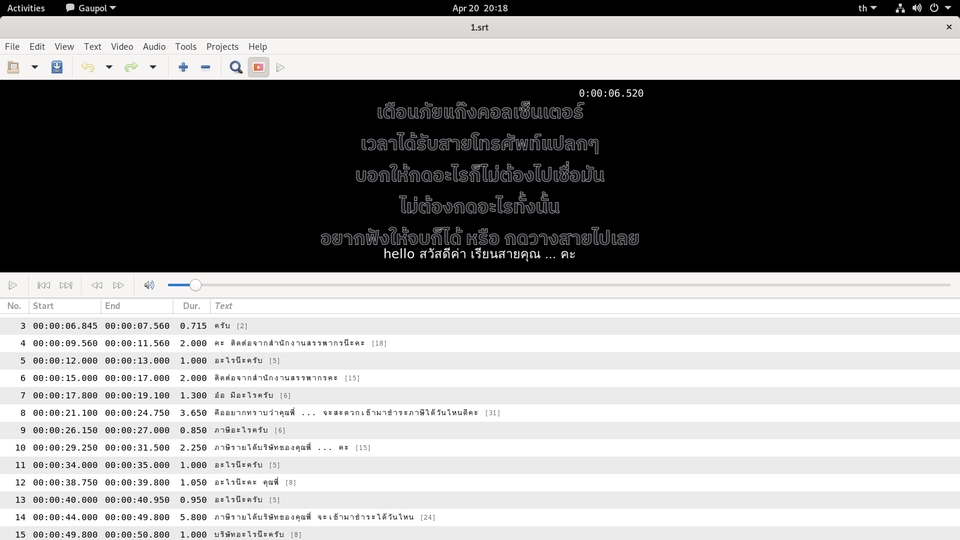Select start time 00:00:06.845 in row 3
Viewport: 960px width, 540px height.
point(65,326)
